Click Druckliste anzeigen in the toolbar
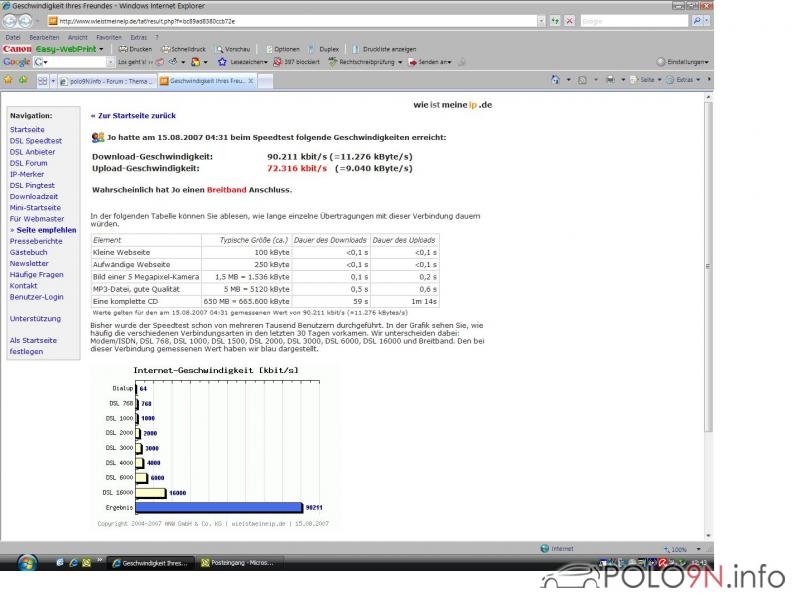 pyautogui.click(x=384, y=49)
